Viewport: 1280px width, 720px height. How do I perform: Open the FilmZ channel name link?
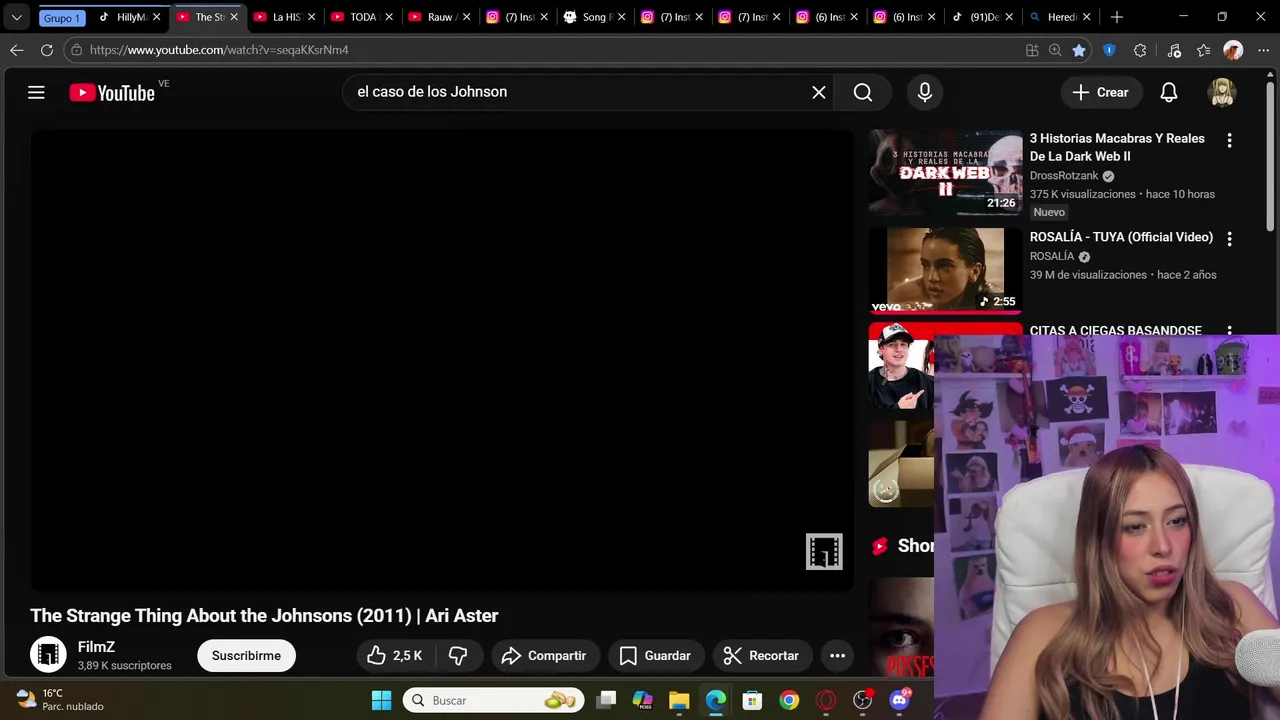(x=96, y=647)
